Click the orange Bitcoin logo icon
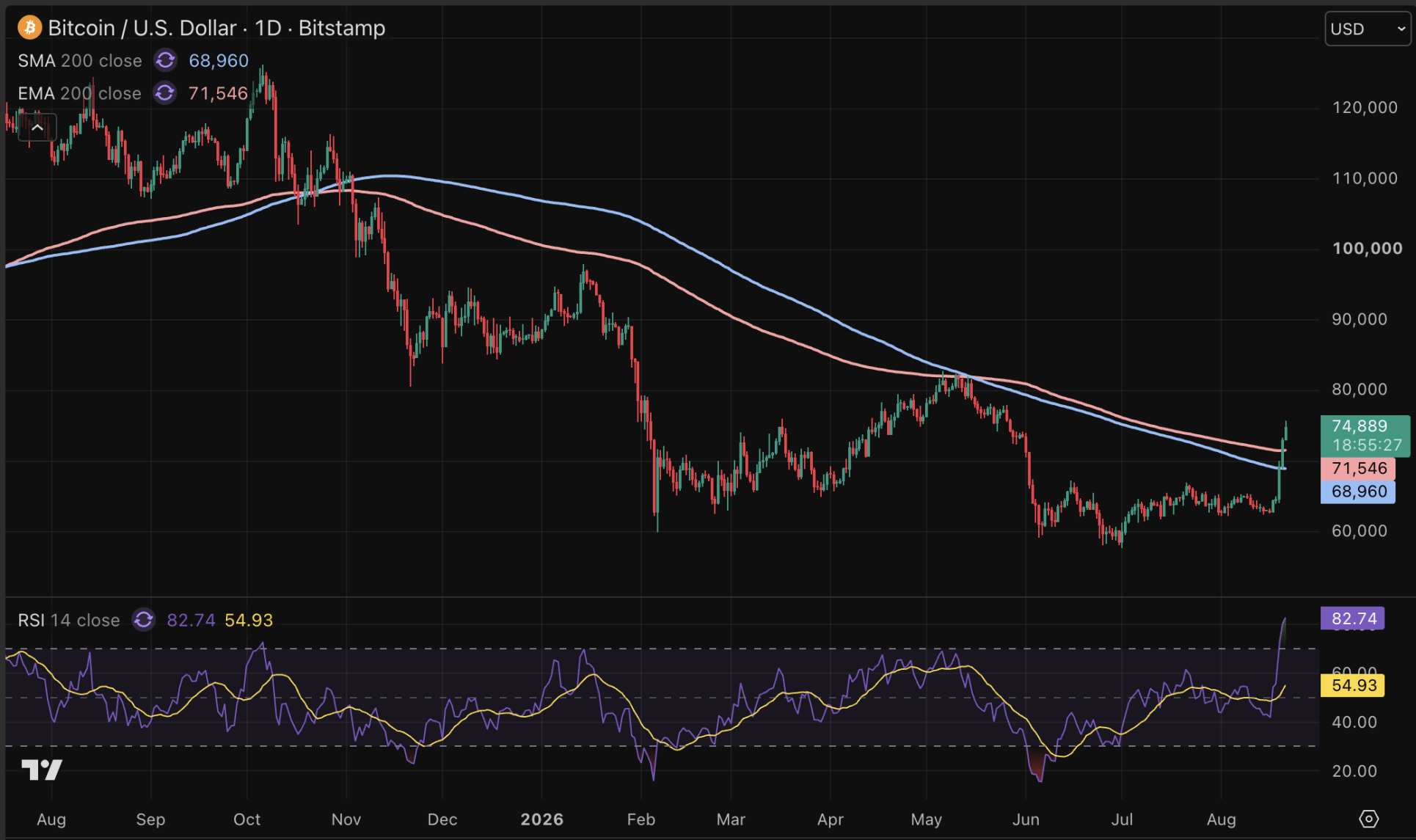The image size is (1416, 840). click(29, 28)
